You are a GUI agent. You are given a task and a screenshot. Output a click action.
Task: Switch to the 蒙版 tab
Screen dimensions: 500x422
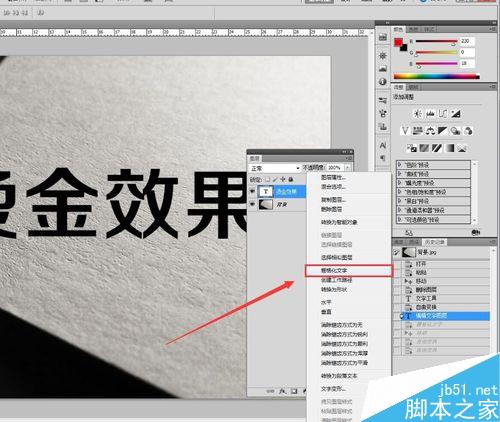point(413,87)
